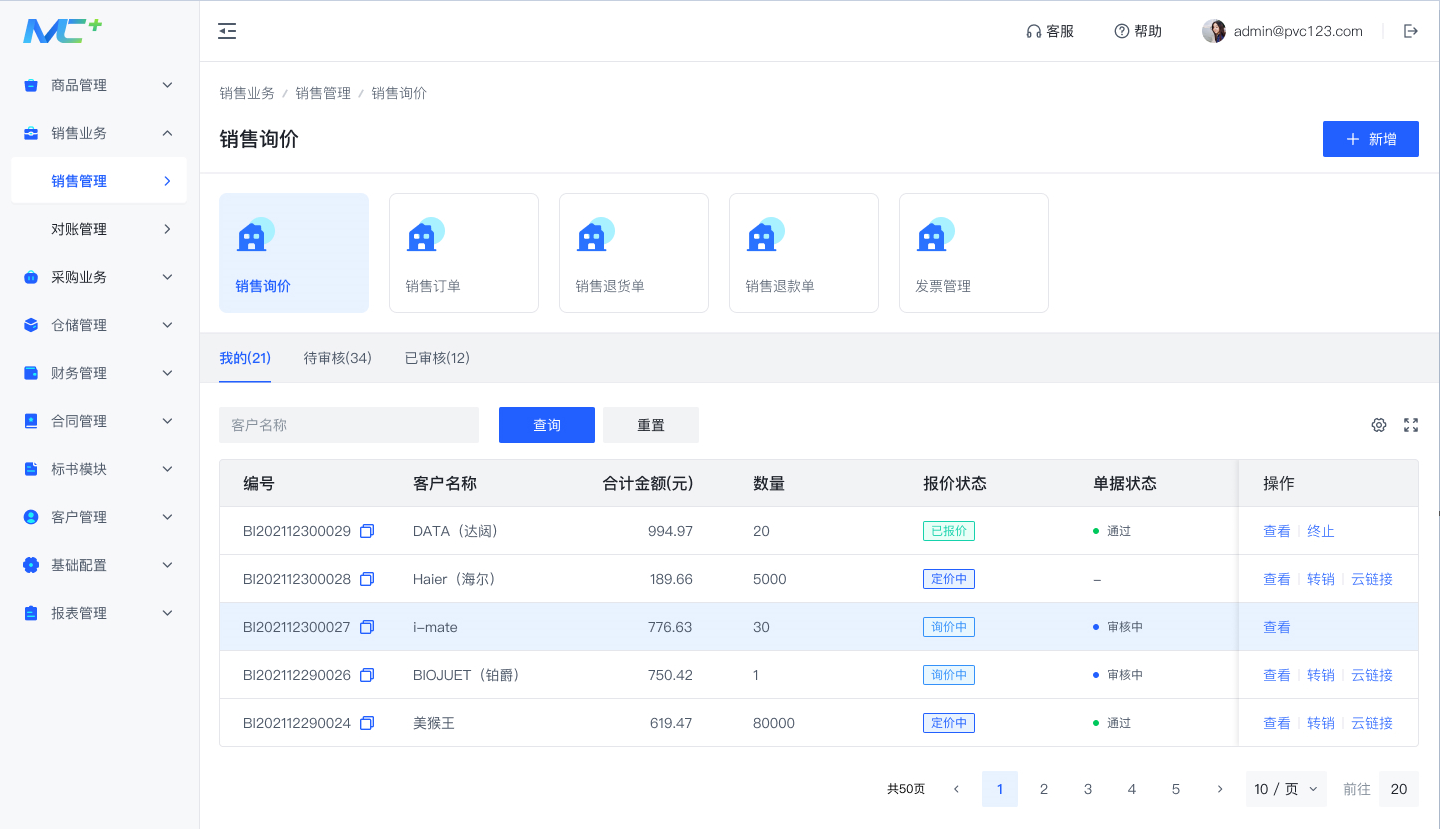Click 终止 link for DATA（达阔）row
Screen dimensions: 1440x829
click(x=1321, y=531)
